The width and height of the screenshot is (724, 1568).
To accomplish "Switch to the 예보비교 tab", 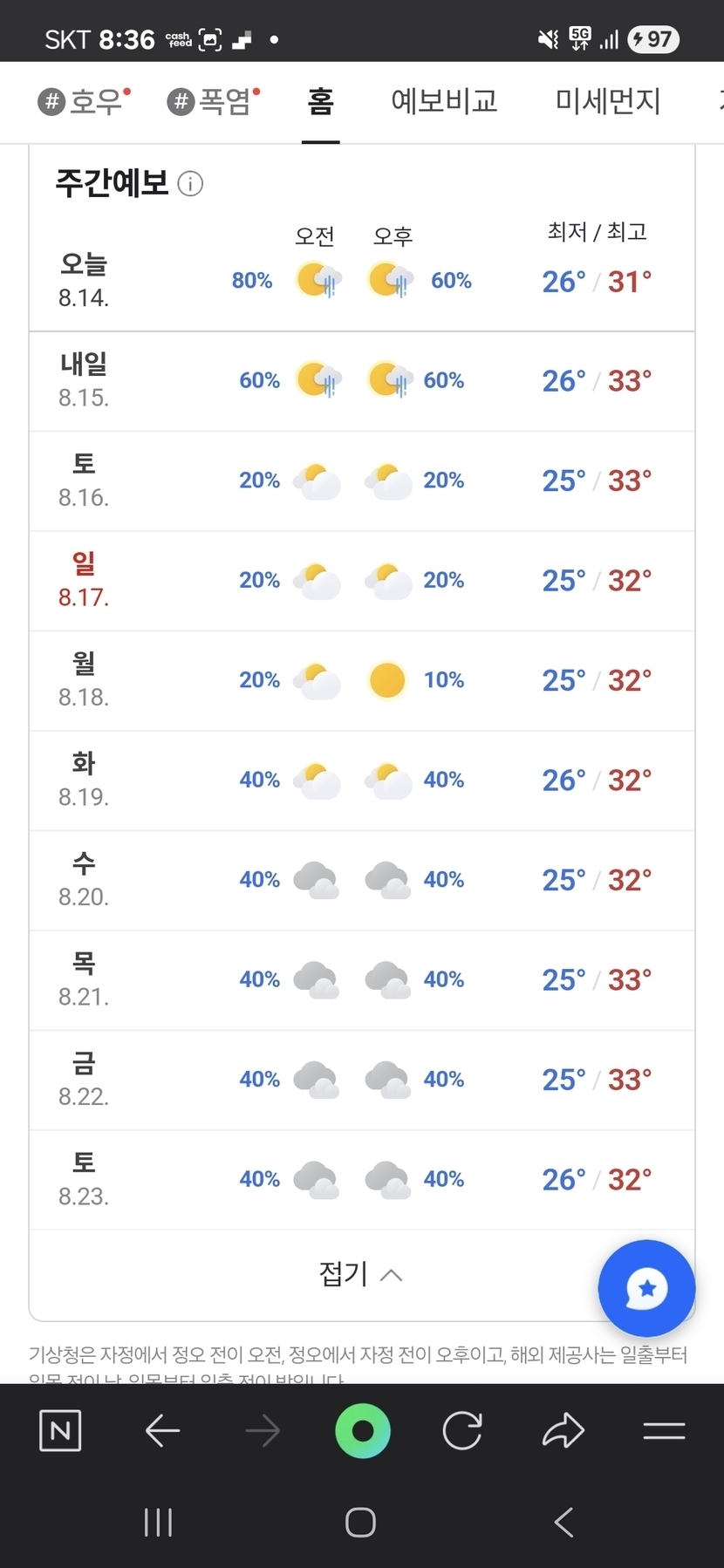I will (x=444, y=102).
